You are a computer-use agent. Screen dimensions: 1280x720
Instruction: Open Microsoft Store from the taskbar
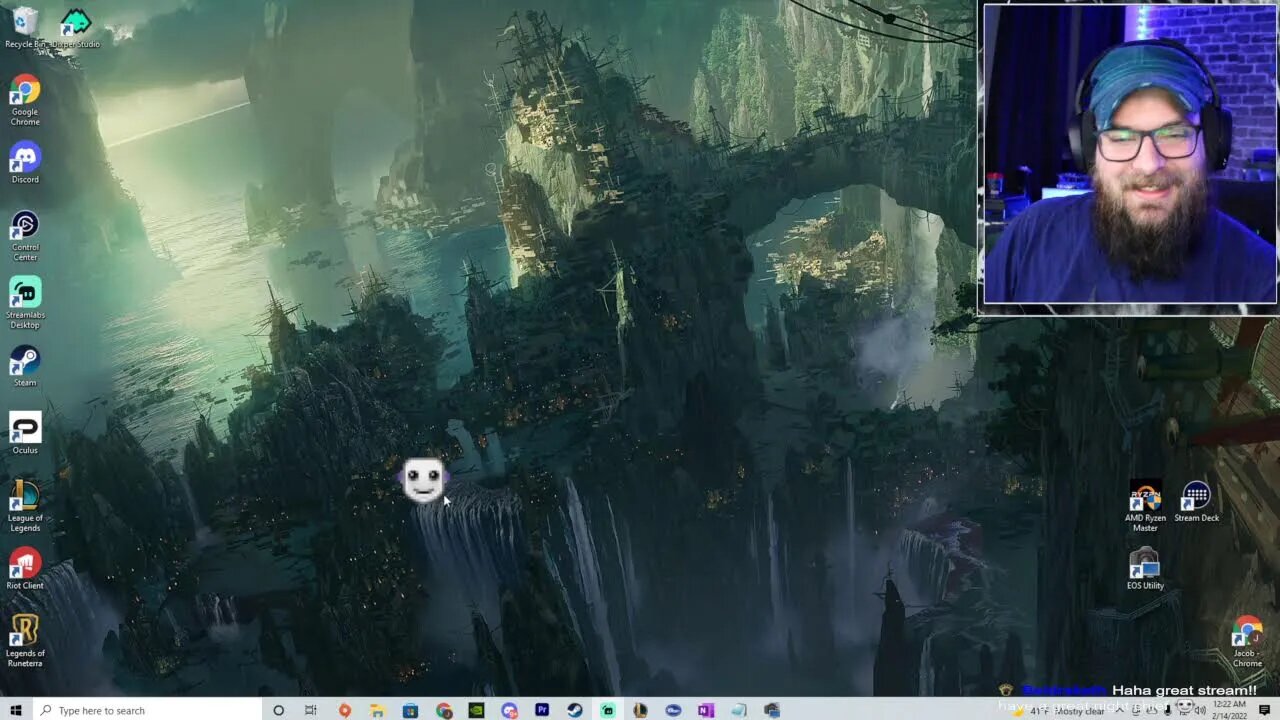tap(410, 710)
